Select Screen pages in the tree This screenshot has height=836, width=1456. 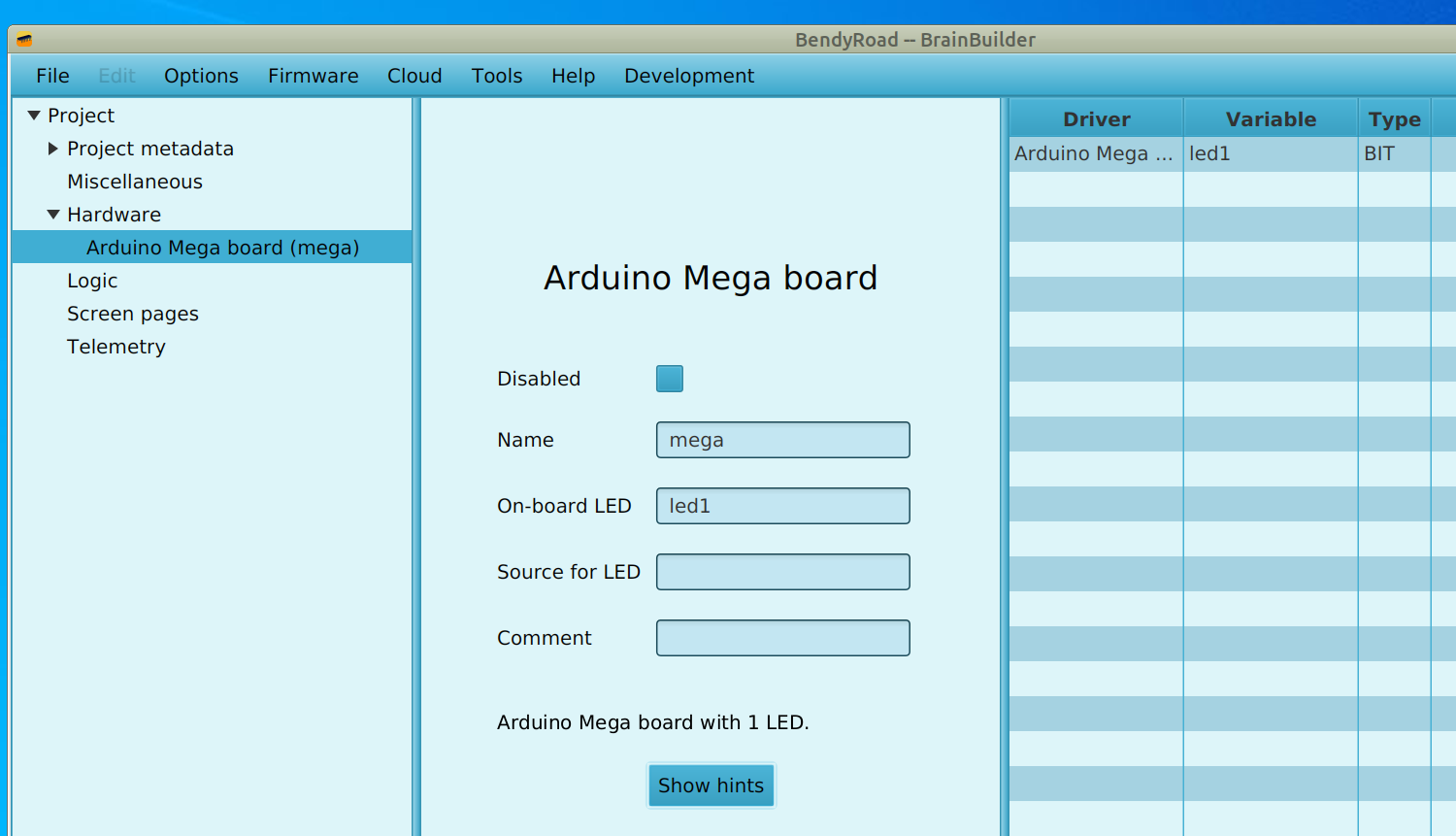133,314
